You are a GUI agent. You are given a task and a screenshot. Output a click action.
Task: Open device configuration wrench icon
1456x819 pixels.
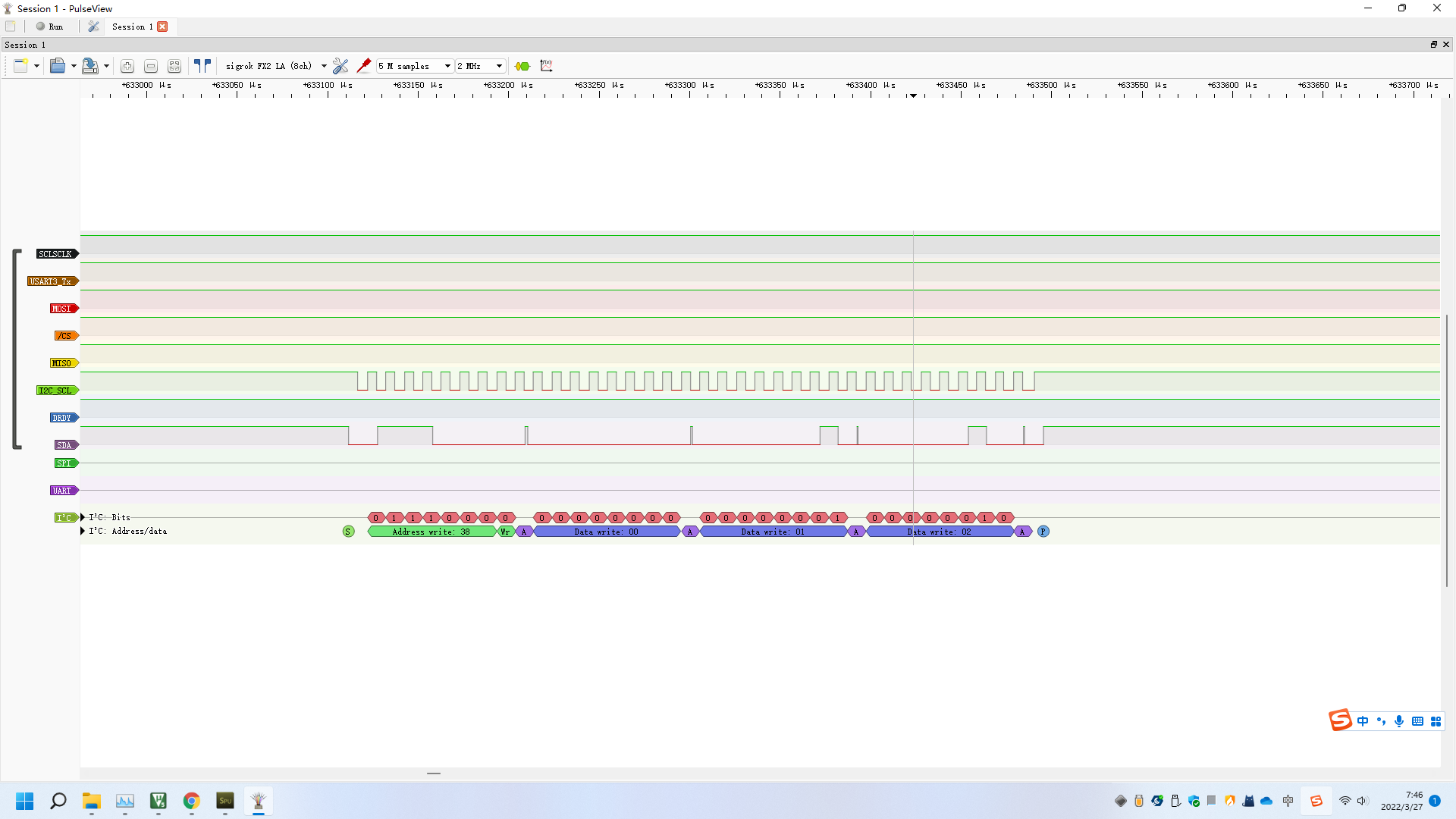tap(340, 67)
